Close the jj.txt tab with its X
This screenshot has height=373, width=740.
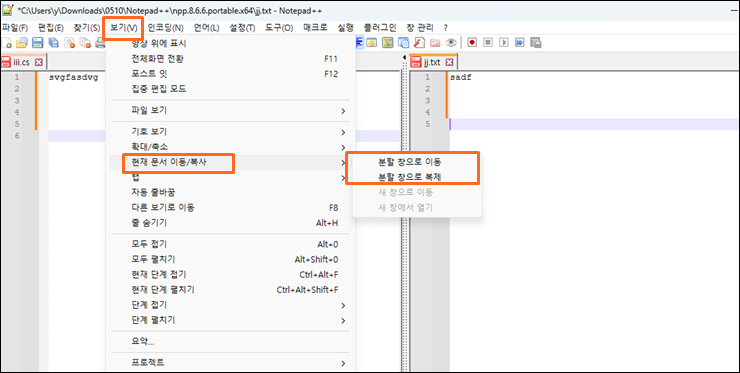click(449, 62)
